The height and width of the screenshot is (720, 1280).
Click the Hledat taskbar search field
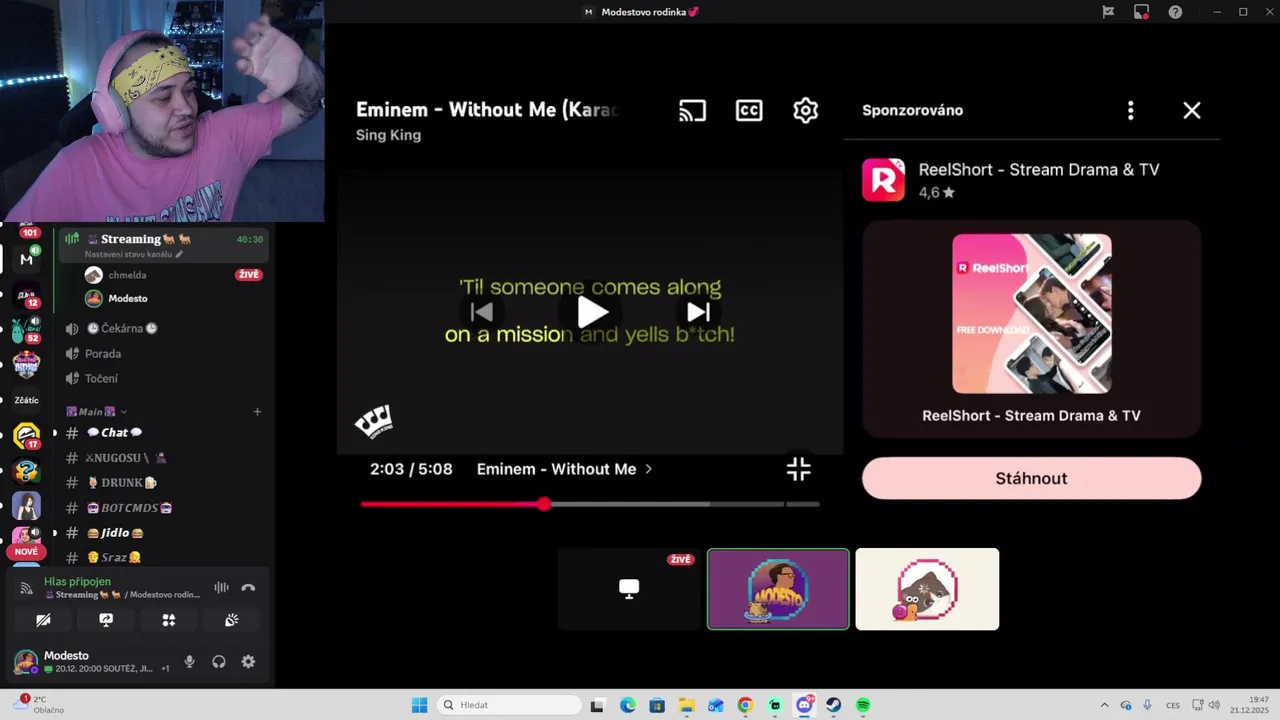point(508,705)
